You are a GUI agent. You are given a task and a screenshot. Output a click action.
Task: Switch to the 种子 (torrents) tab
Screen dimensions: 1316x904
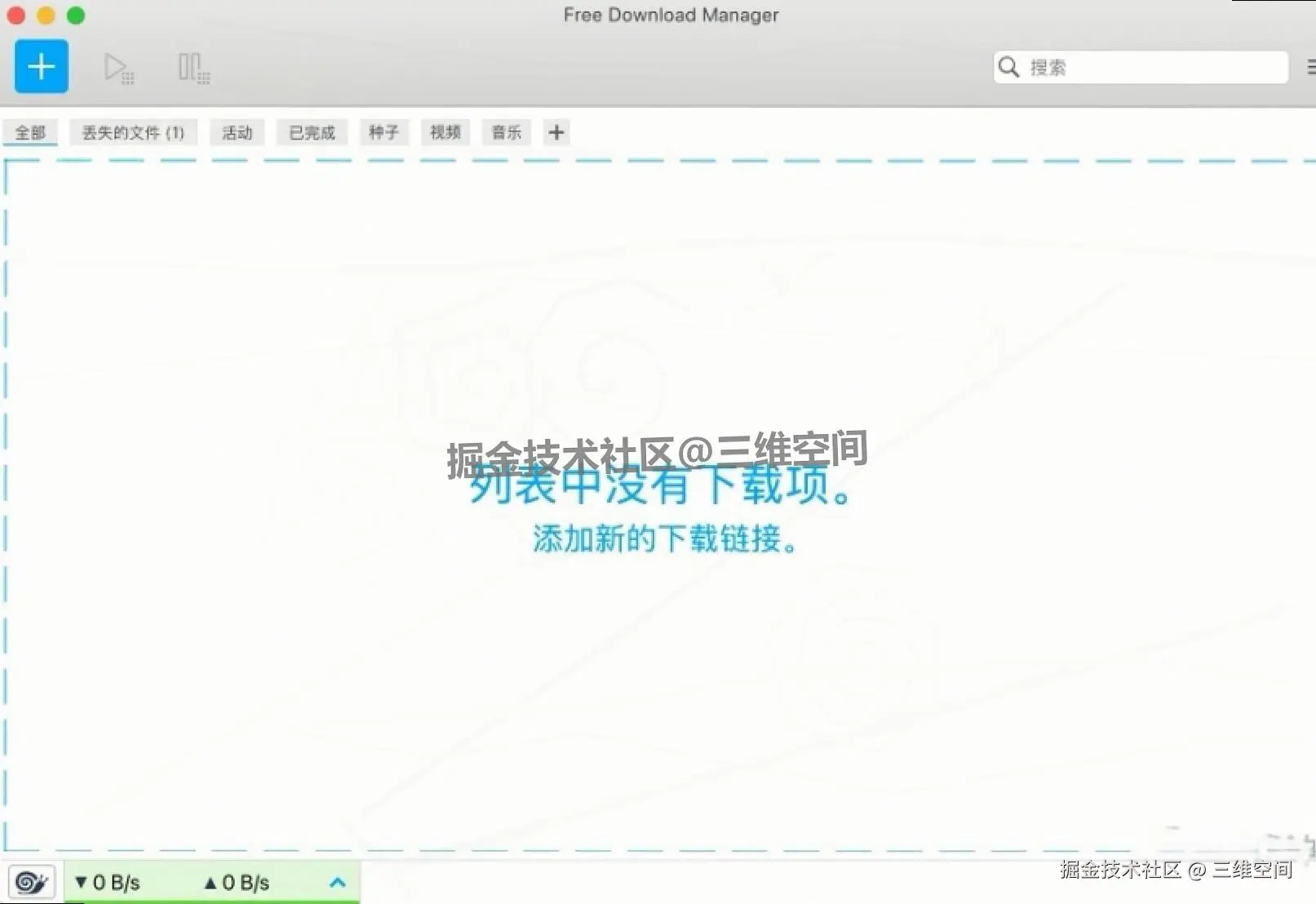[383, 132]
